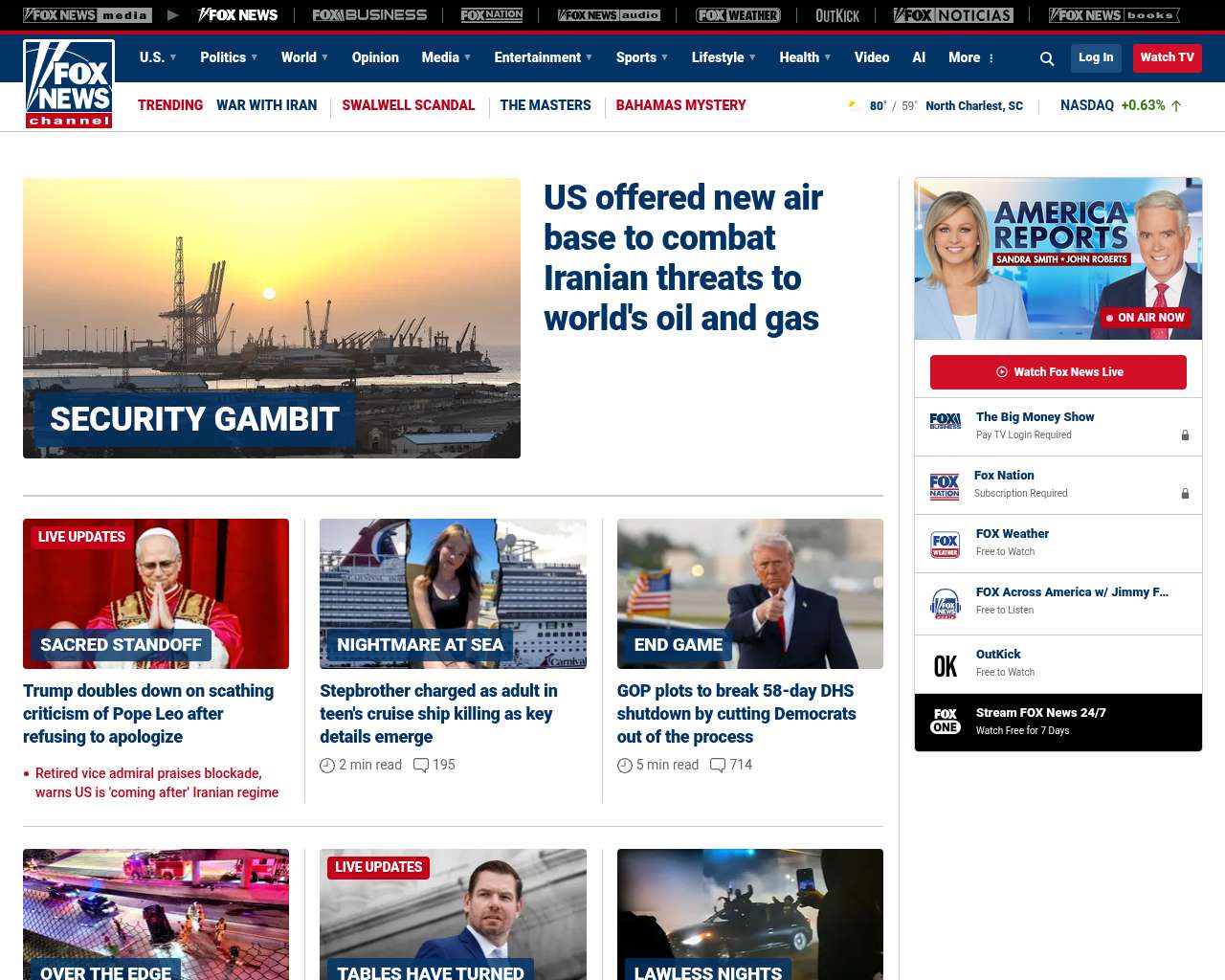Viewport: 1225px width, 980px height.
Task: Open the AI section
Action: pos(919,57)
